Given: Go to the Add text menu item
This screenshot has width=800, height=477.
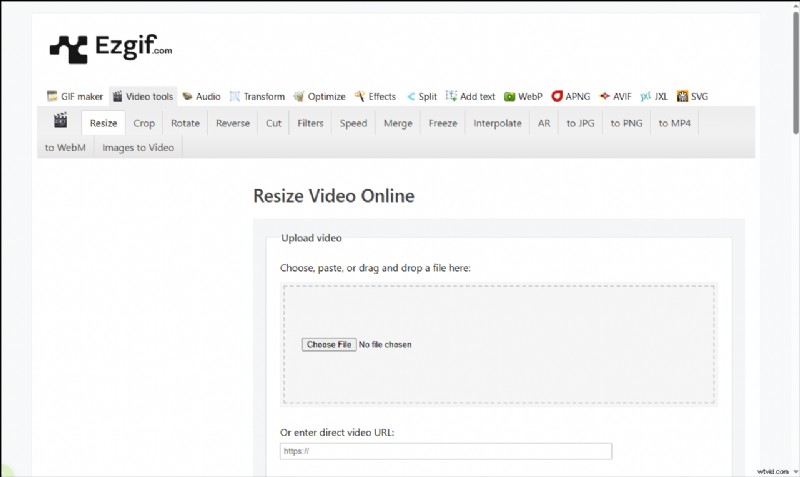Looking at the screenshot, I should 470,96.
